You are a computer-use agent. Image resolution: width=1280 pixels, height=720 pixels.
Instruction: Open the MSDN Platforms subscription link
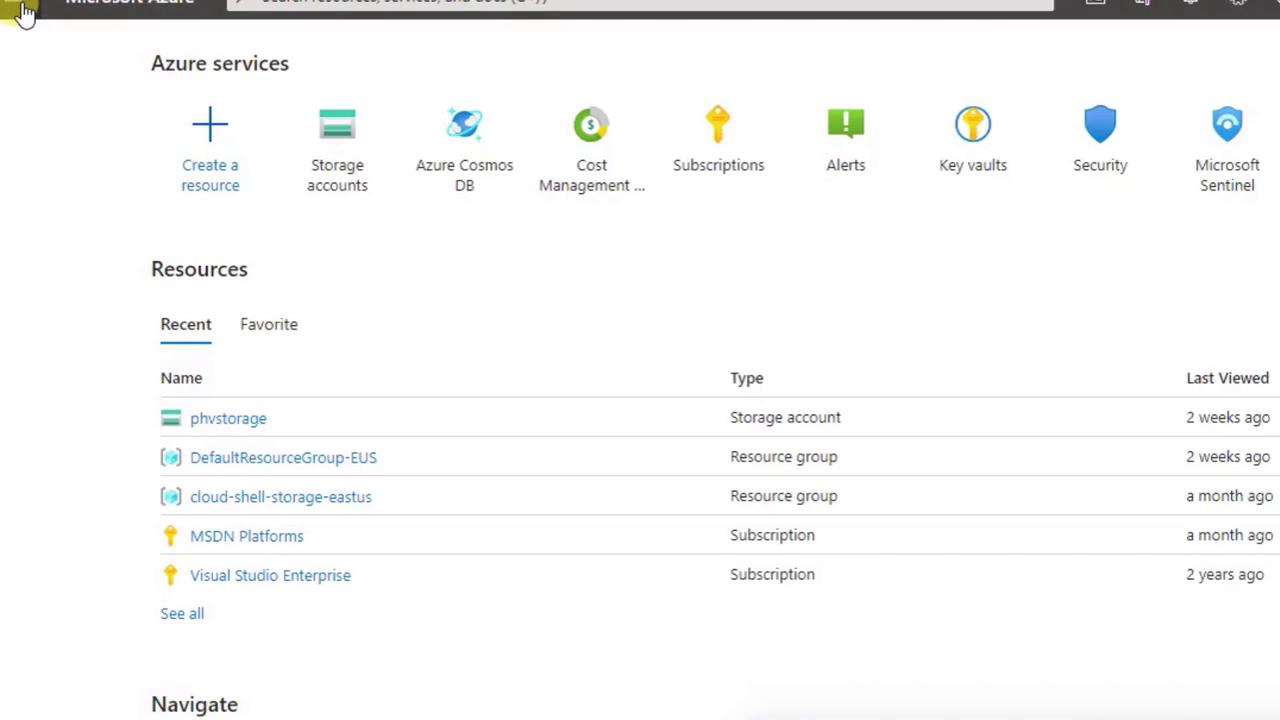(x=247, y=536)
